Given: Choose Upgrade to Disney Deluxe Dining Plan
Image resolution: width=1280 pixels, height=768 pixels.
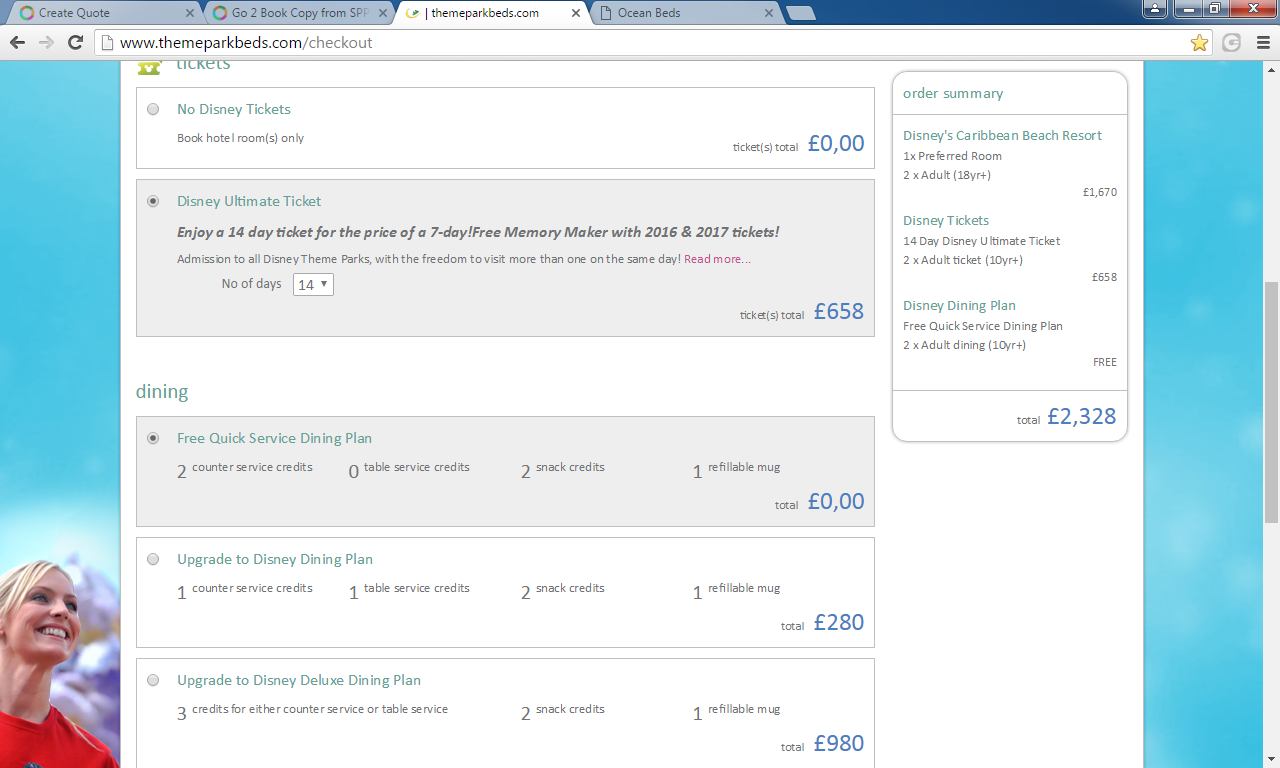Looking at the screenshot, I should tap(153, 680).
